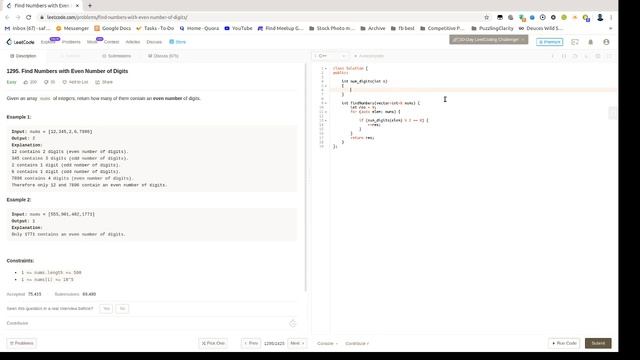
Task: Collapse the for loop fold arrow
Action: pos(326,112)
